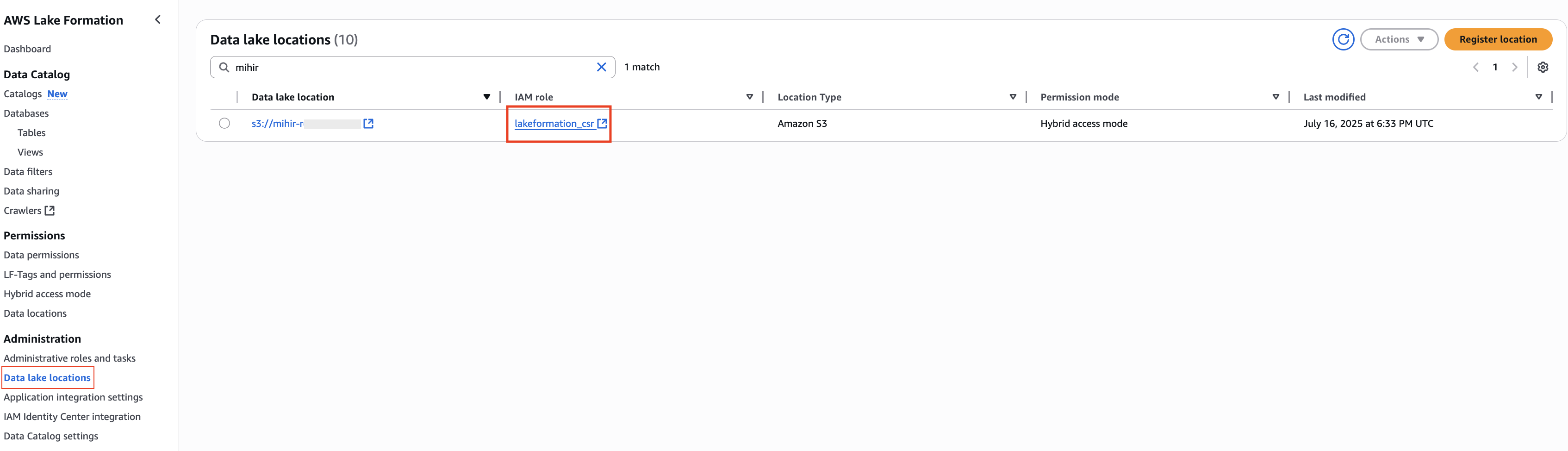The image size is (1568, 451).
Task: Click the 1 match result count
Action: (x=641, y=67)
